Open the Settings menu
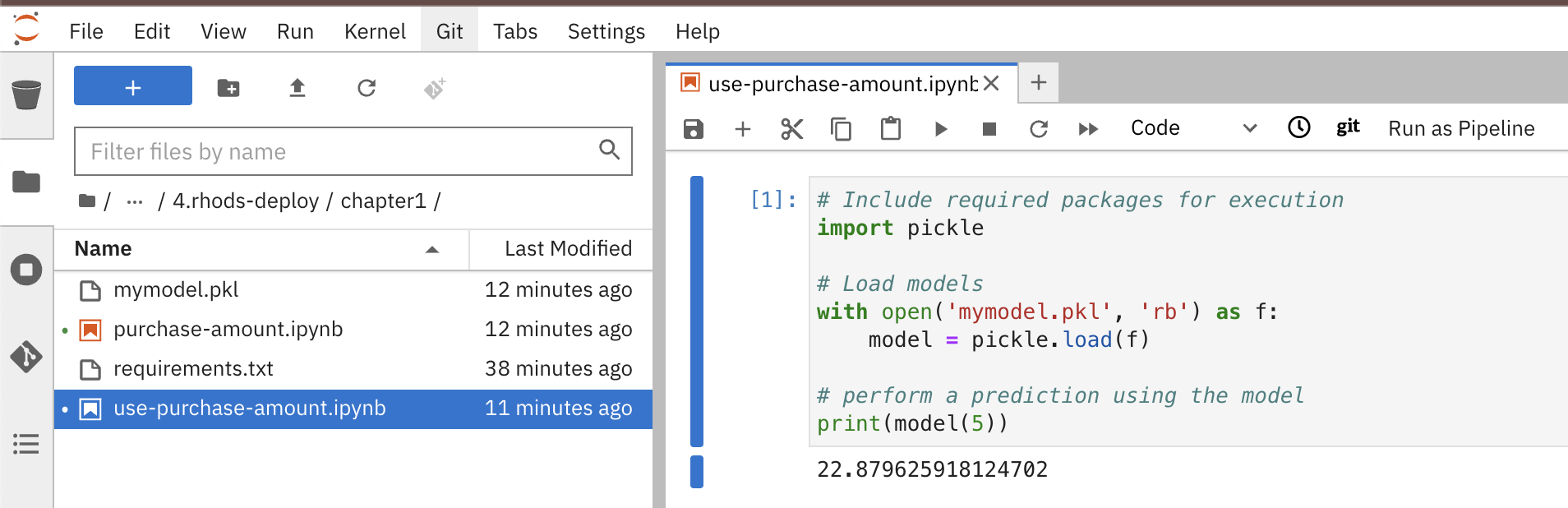The height and width of the screenshot is (508, 1568). click(x=606, y=31)
